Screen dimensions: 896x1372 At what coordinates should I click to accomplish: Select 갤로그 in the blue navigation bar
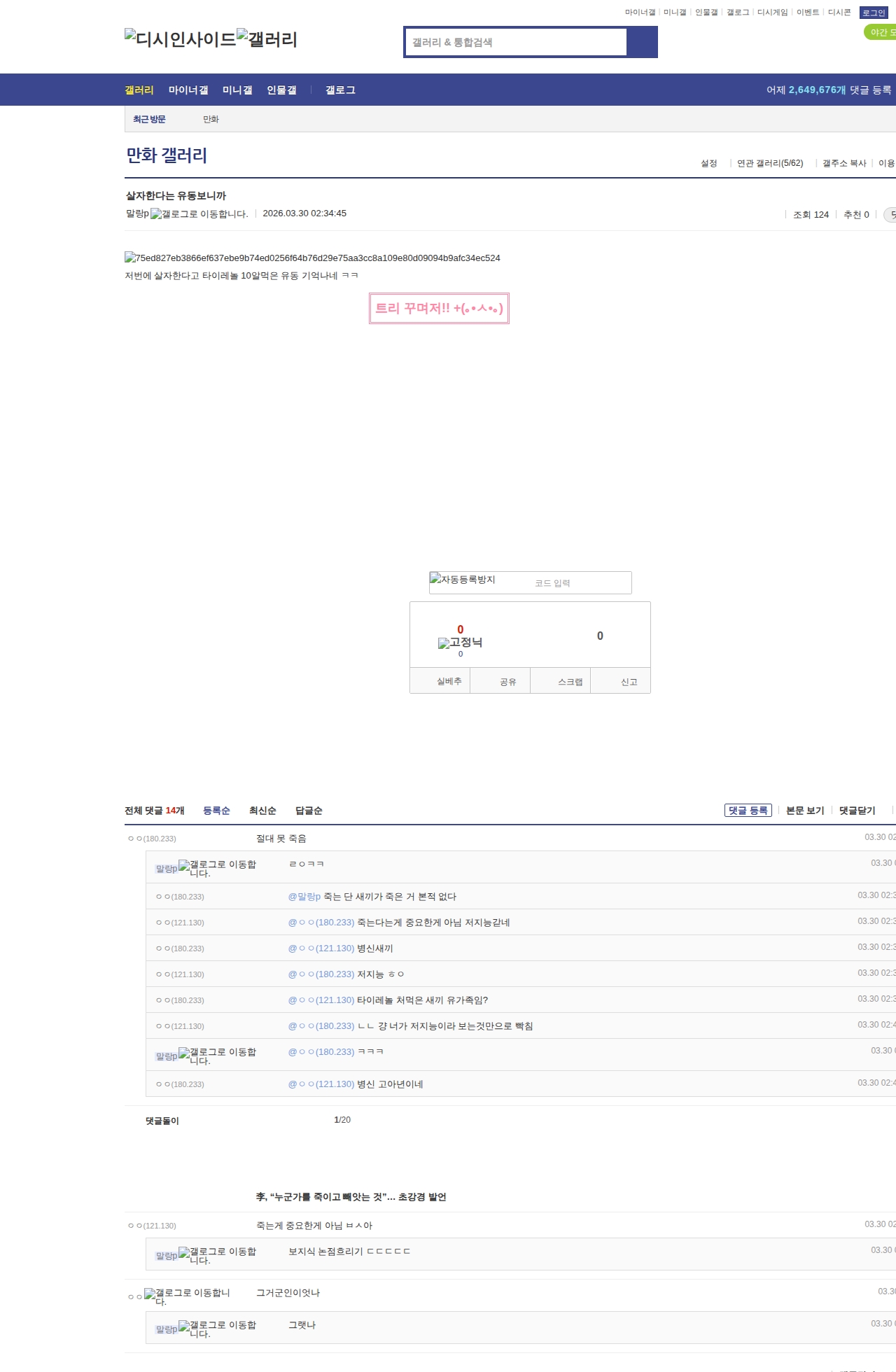pos(340,90)
